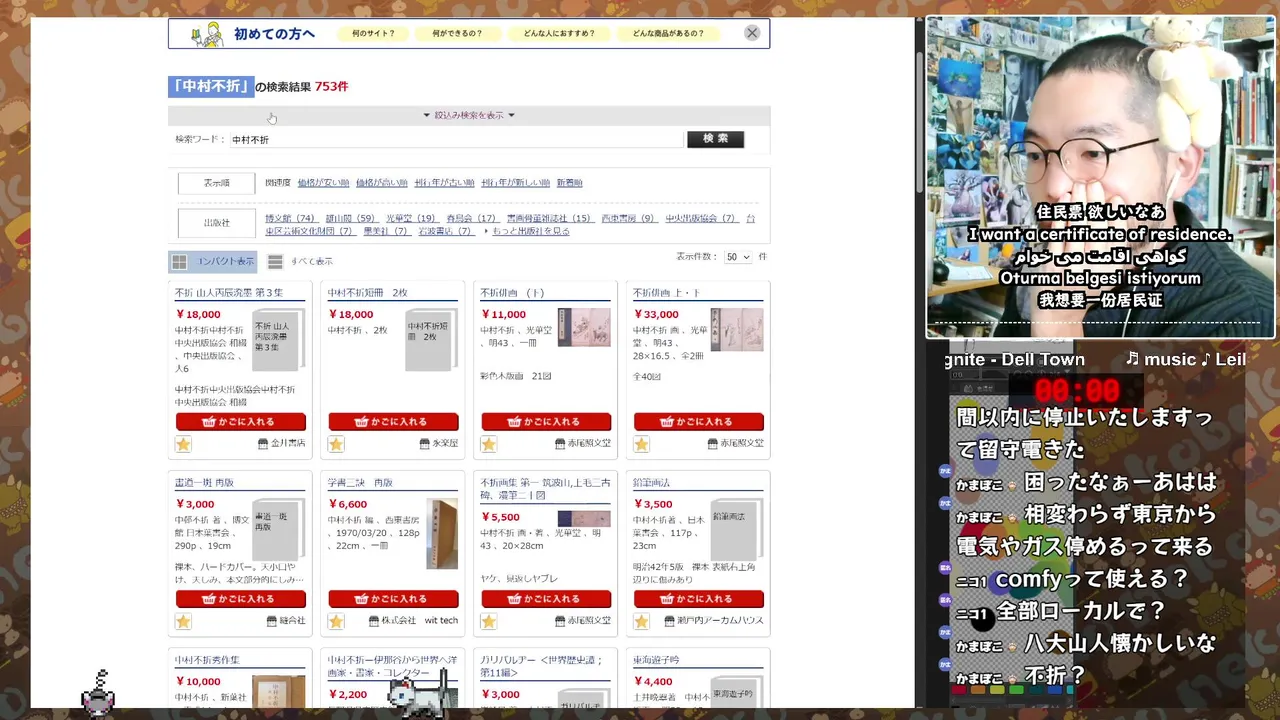The height and width of the screenshot is (720, 1280).
Task: Open the 瀬戸内アーカムハウス store link
Action: (714, 621)
